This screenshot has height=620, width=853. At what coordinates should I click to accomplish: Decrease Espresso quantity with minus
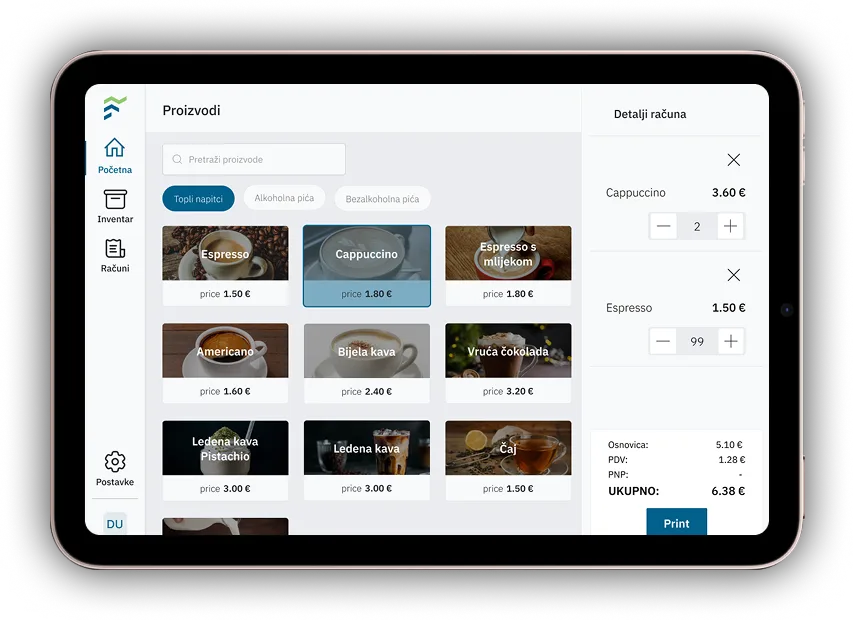(663, 342)
